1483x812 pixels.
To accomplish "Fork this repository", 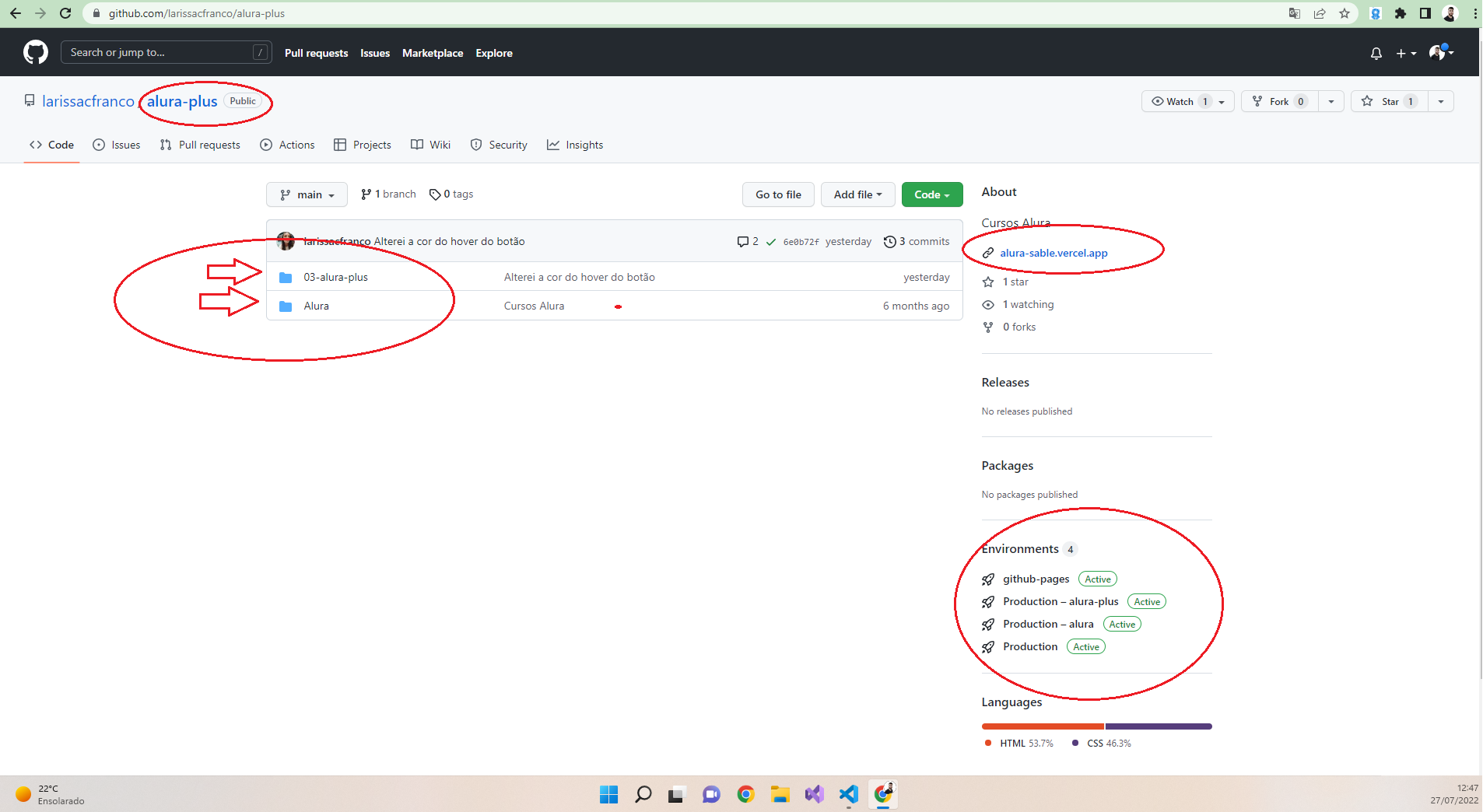I will point(1279,101).
